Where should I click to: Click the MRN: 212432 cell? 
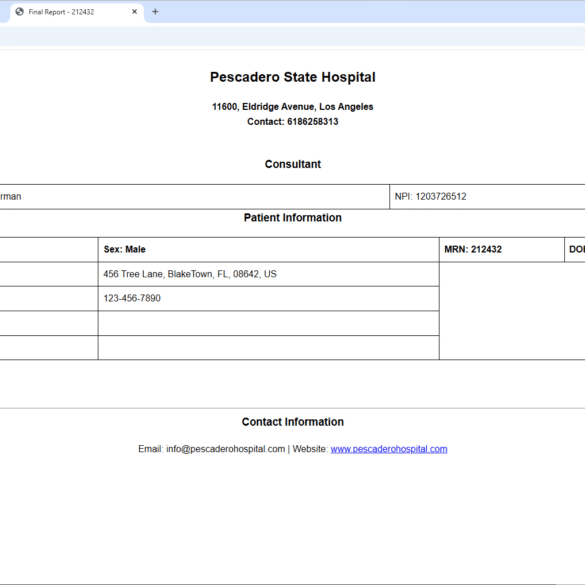pyautogui.click(x=502, y=249)
